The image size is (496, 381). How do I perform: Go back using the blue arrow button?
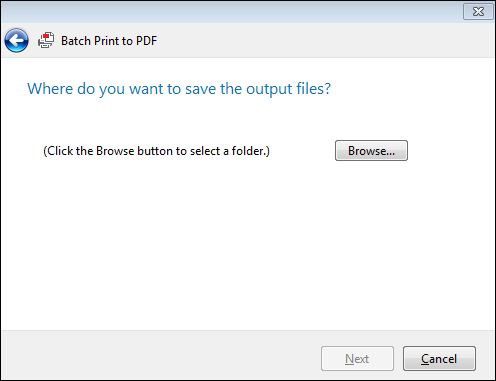(16, 41)
